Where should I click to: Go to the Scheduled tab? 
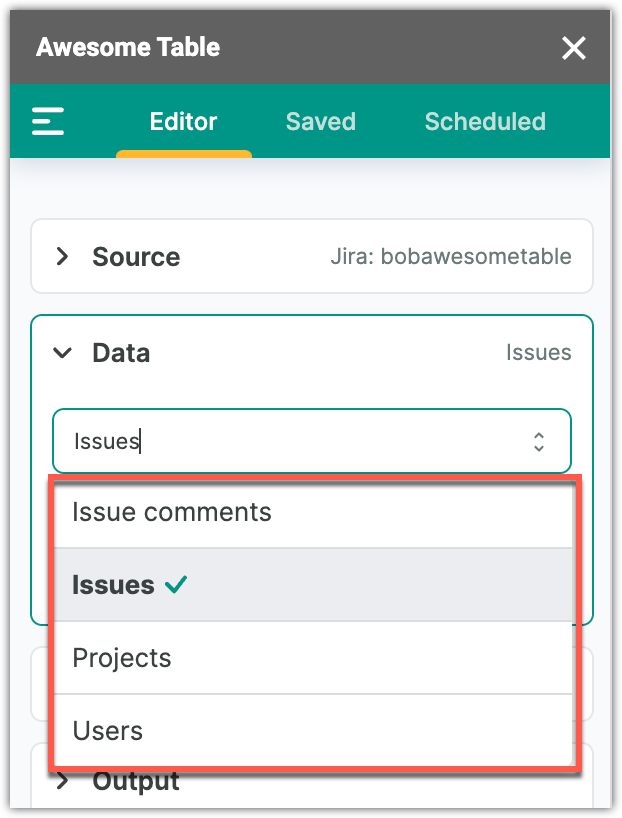[x=485, y=122]
